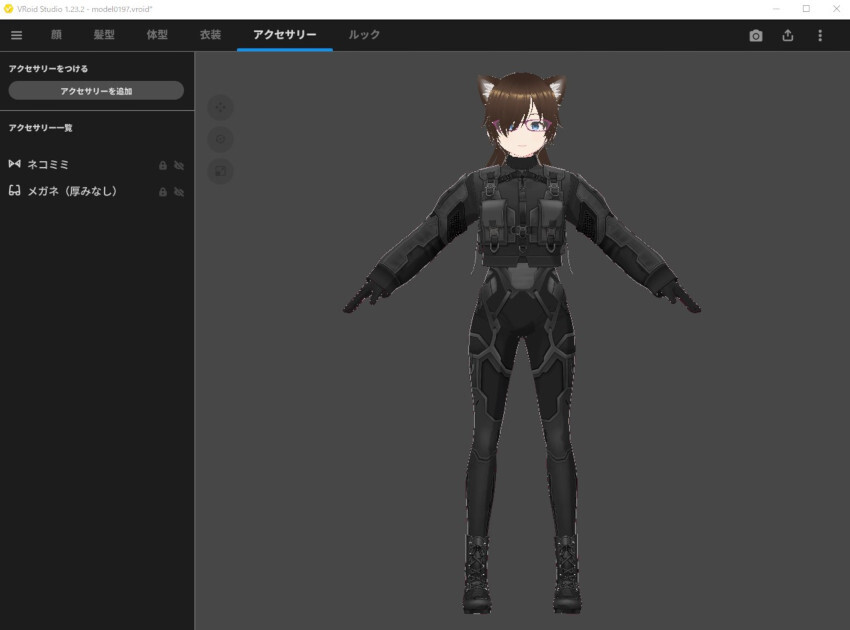Toggle visibility of ネコミミ accessory

(179, 165)
